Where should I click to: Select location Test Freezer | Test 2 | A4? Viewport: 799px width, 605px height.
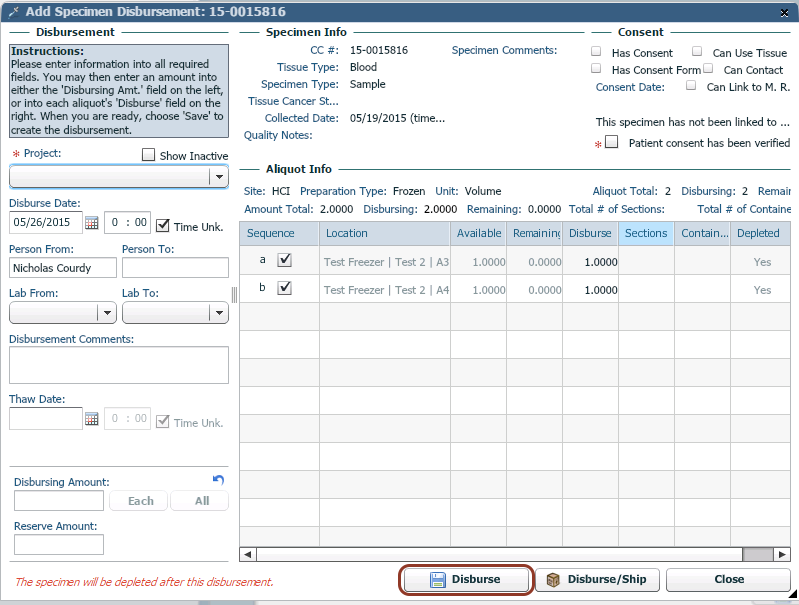pos(386,290)
